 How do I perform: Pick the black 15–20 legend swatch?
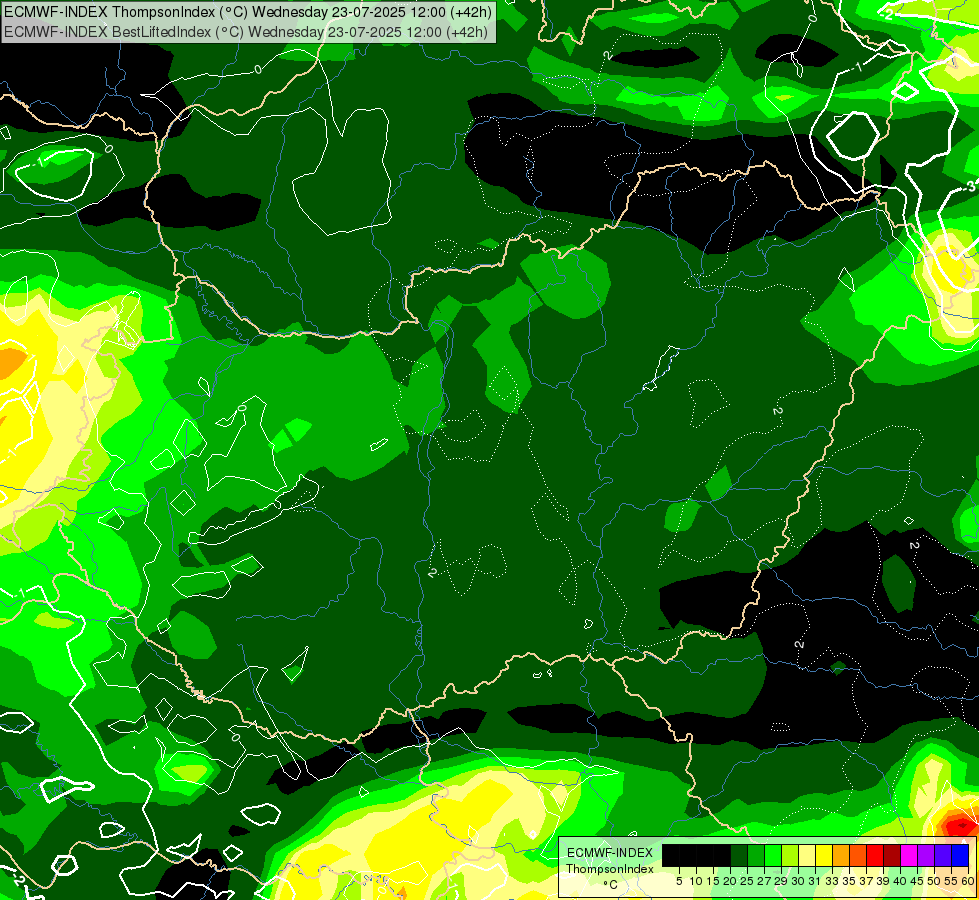(722, 855)
